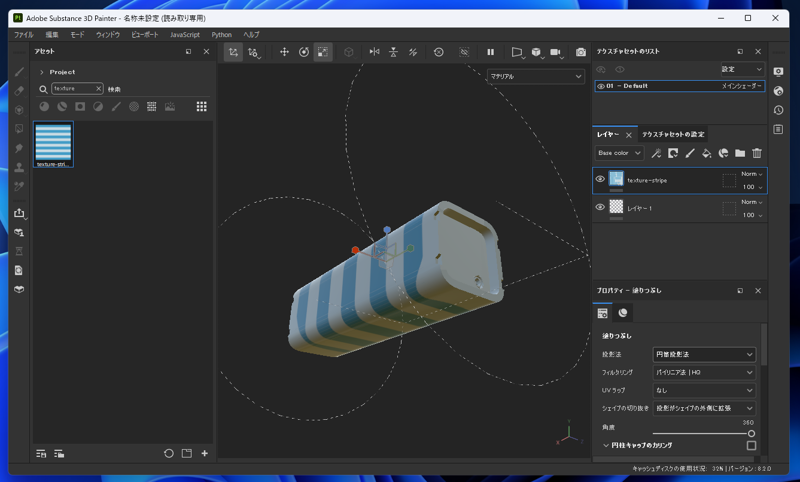The height and width of the screenshot is (482, 800).
Task: Add a folder group in Layers panel
Action: point(740,153)
